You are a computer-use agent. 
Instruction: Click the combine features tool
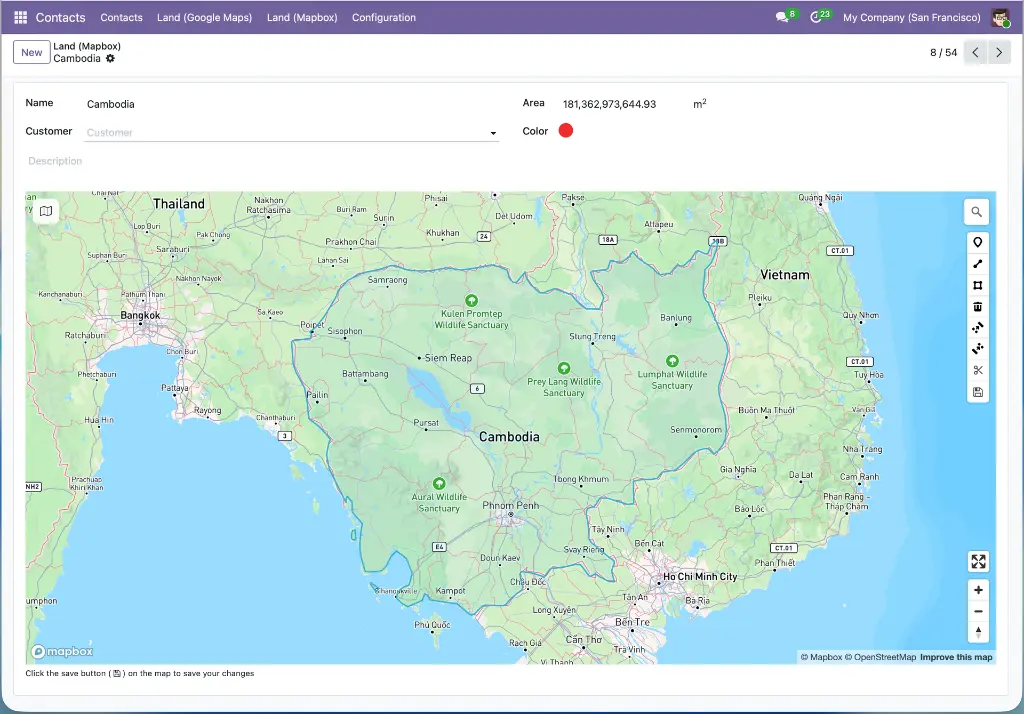(x=978, y=328)
